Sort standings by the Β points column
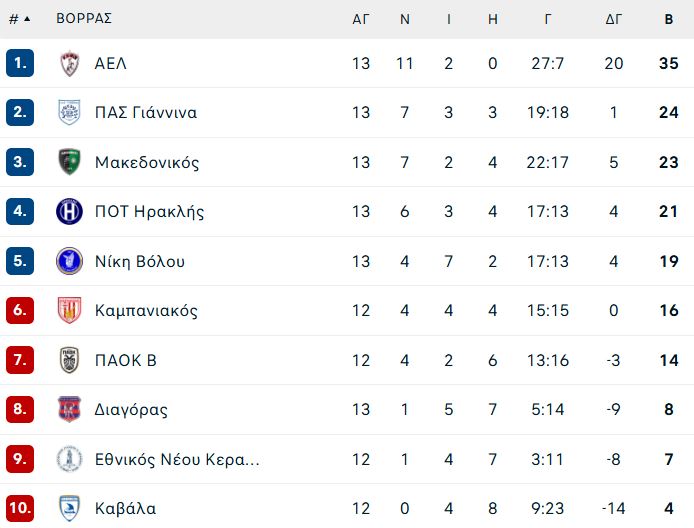694x528 pixels. (669, 19)
